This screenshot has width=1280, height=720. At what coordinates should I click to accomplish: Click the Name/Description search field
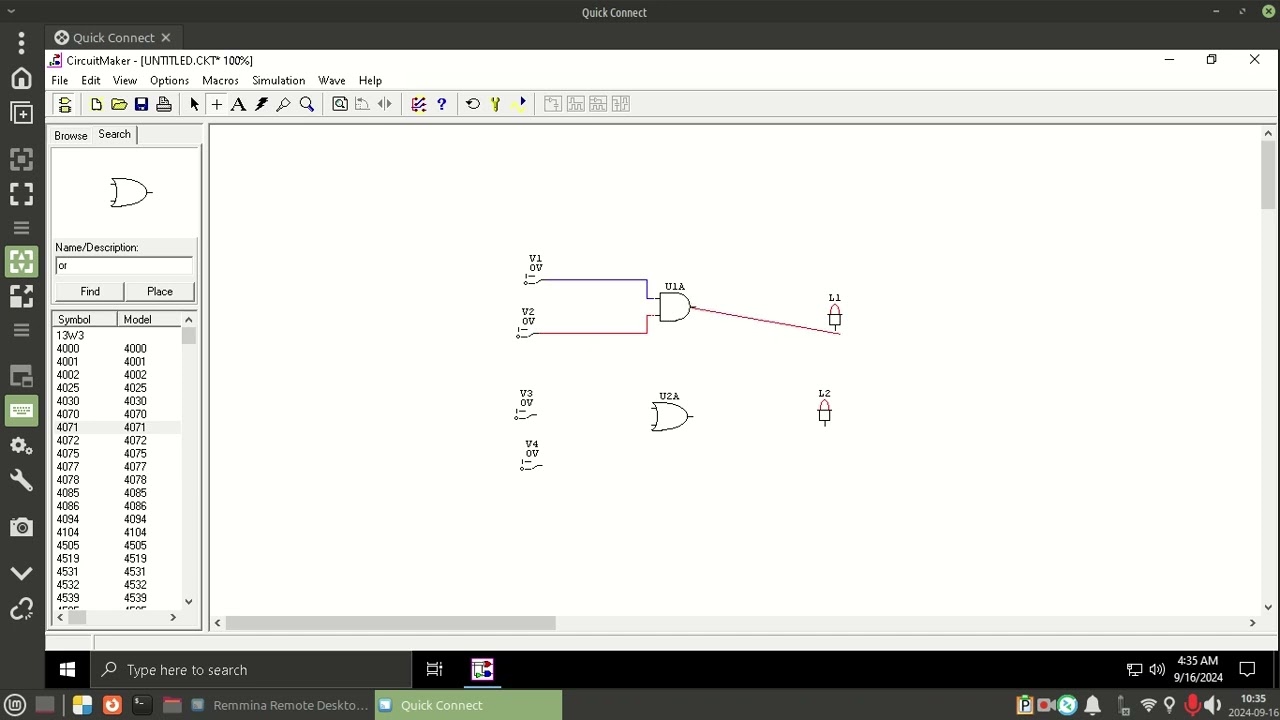124,265
